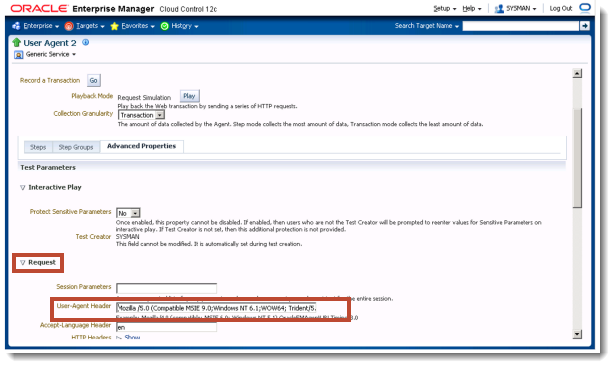Click the Play button
Image resolution: width=615 pixels, height=368 pixels.
189,96
